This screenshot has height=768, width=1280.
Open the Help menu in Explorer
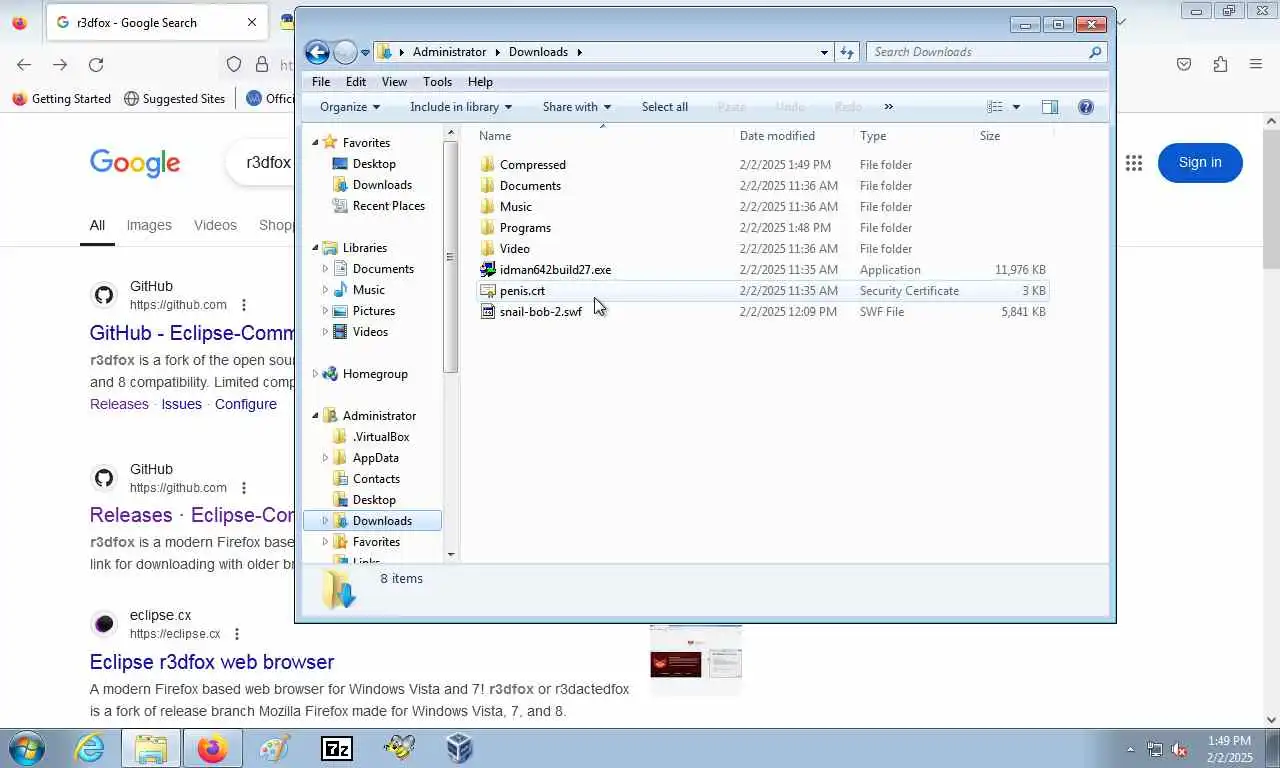[480, 82]
